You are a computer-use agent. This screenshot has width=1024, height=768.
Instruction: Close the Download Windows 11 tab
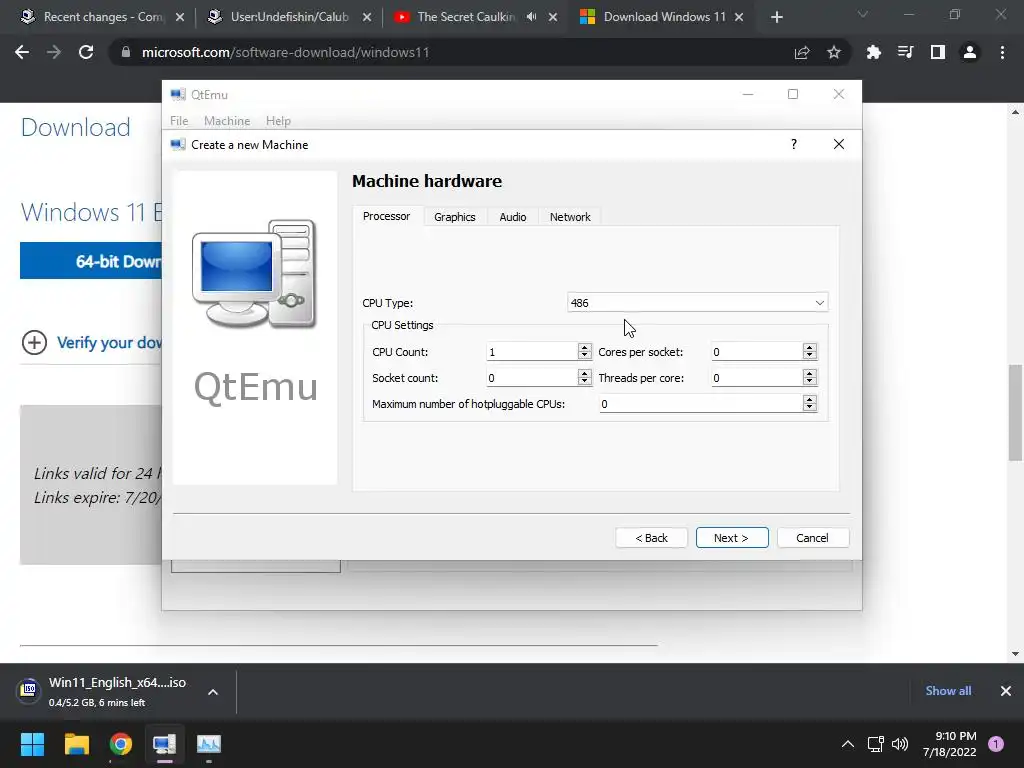pos(739,17)
